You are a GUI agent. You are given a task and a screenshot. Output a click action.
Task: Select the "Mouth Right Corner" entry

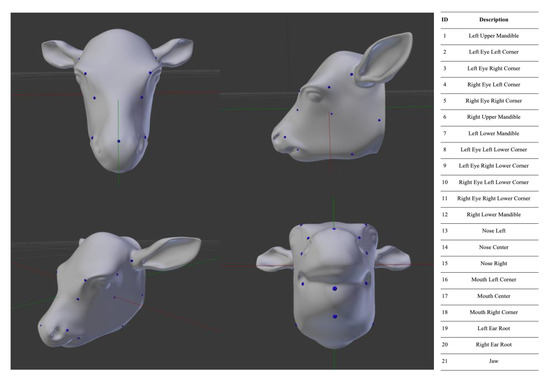(x=494, y=312)
